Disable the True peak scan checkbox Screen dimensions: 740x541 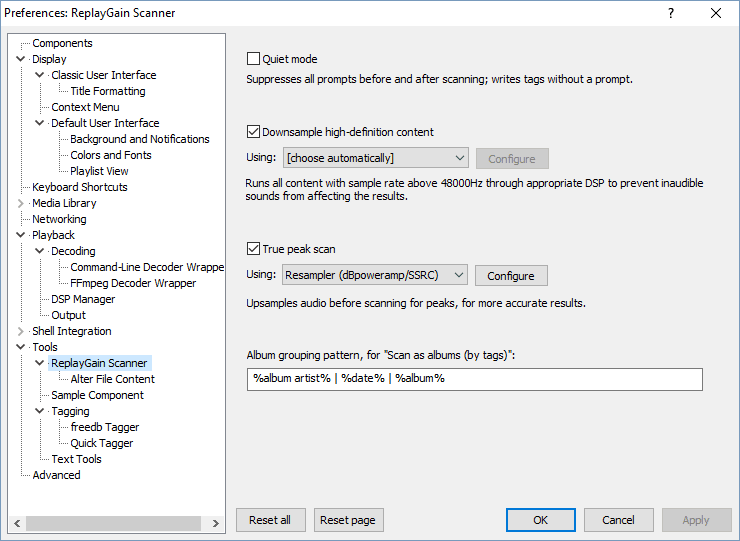tap(254, 249)
